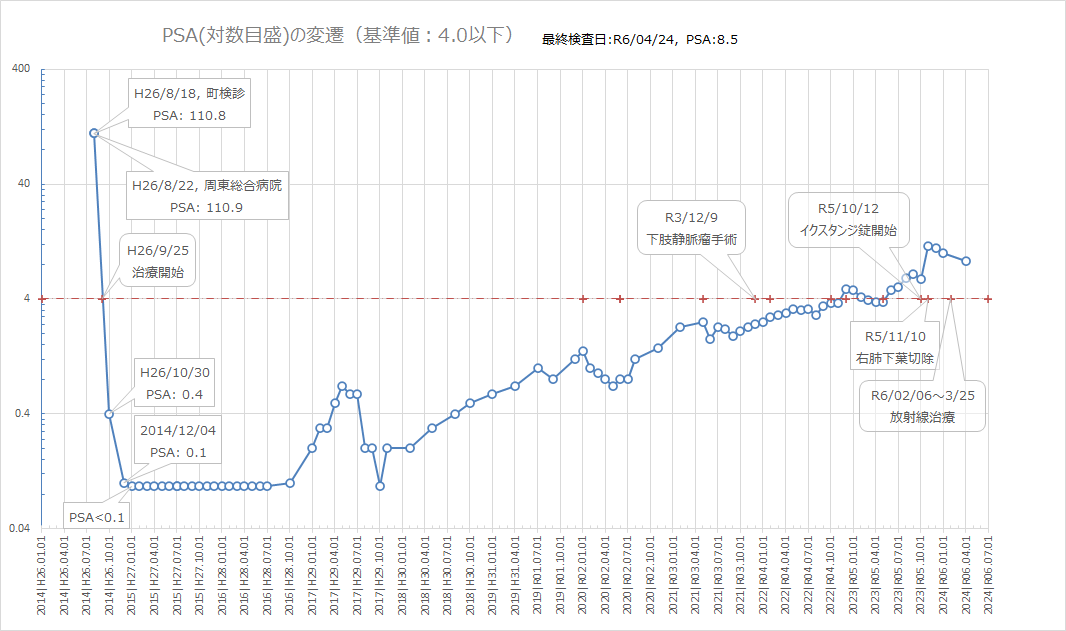
Task: Click the x-axis label "2017|H29.01.01"
Action: (312, 575)
